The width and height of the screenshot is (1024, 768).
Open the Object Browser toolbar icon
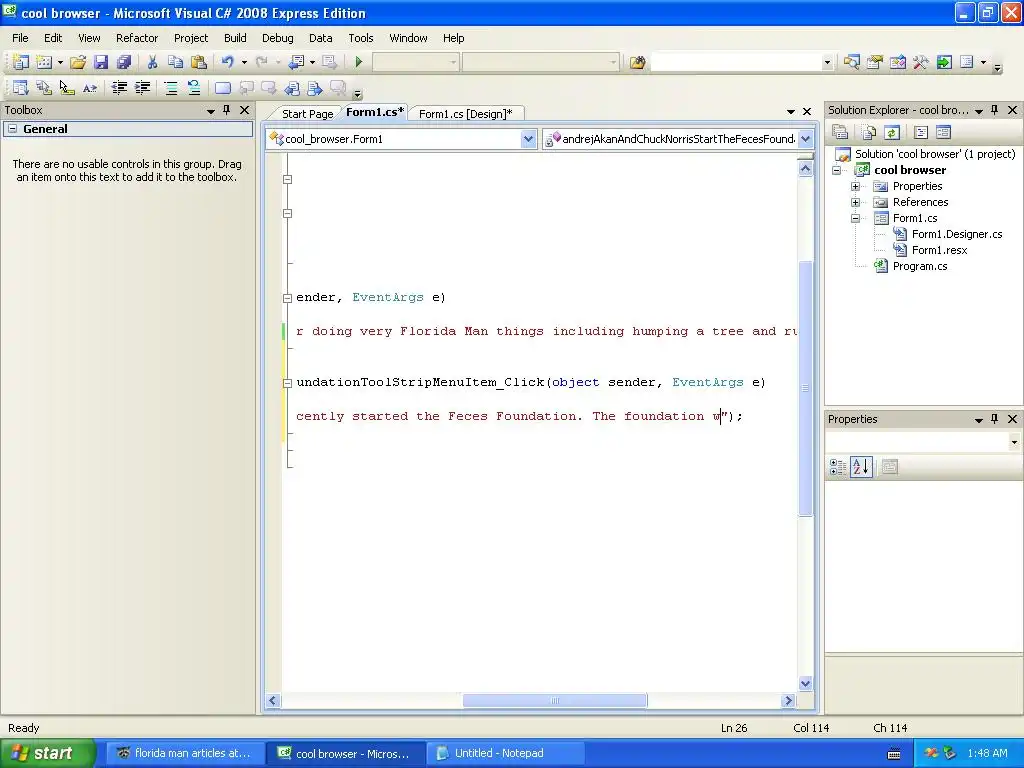(x=898, y=62)
